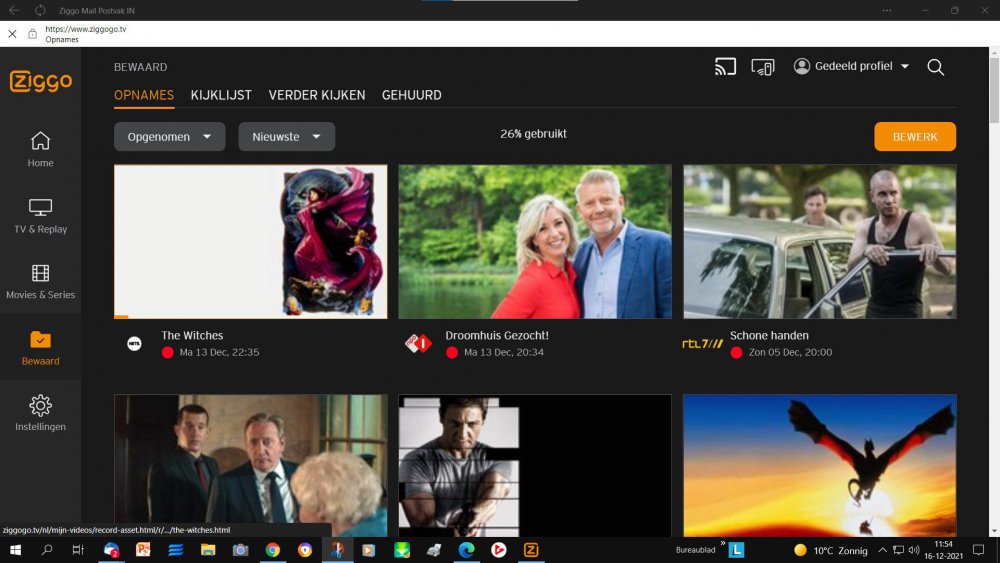Open the GEHUURD tab

[411, 95]
